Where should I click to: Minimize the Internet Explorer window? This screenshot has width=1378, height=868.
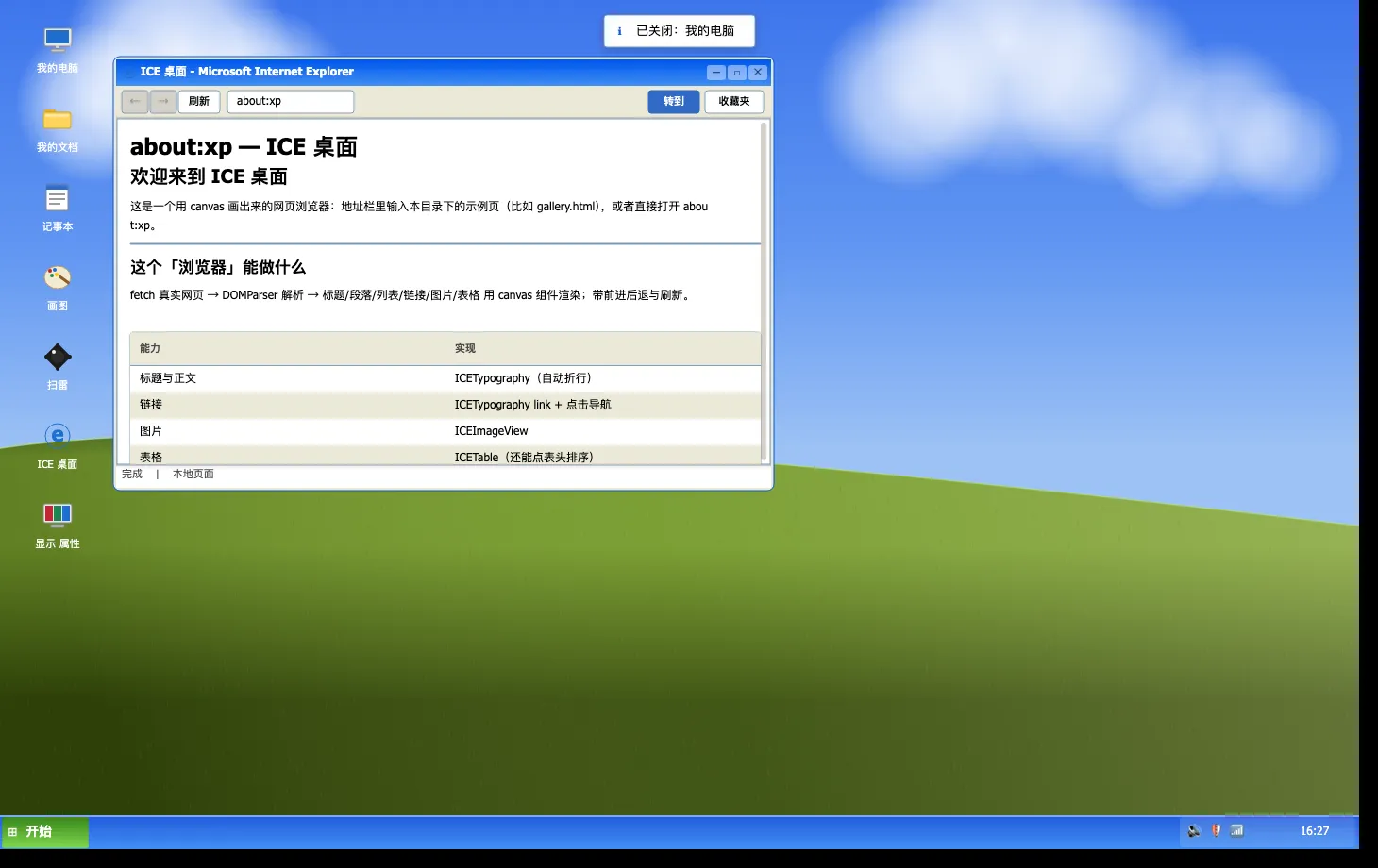(716, 73)
